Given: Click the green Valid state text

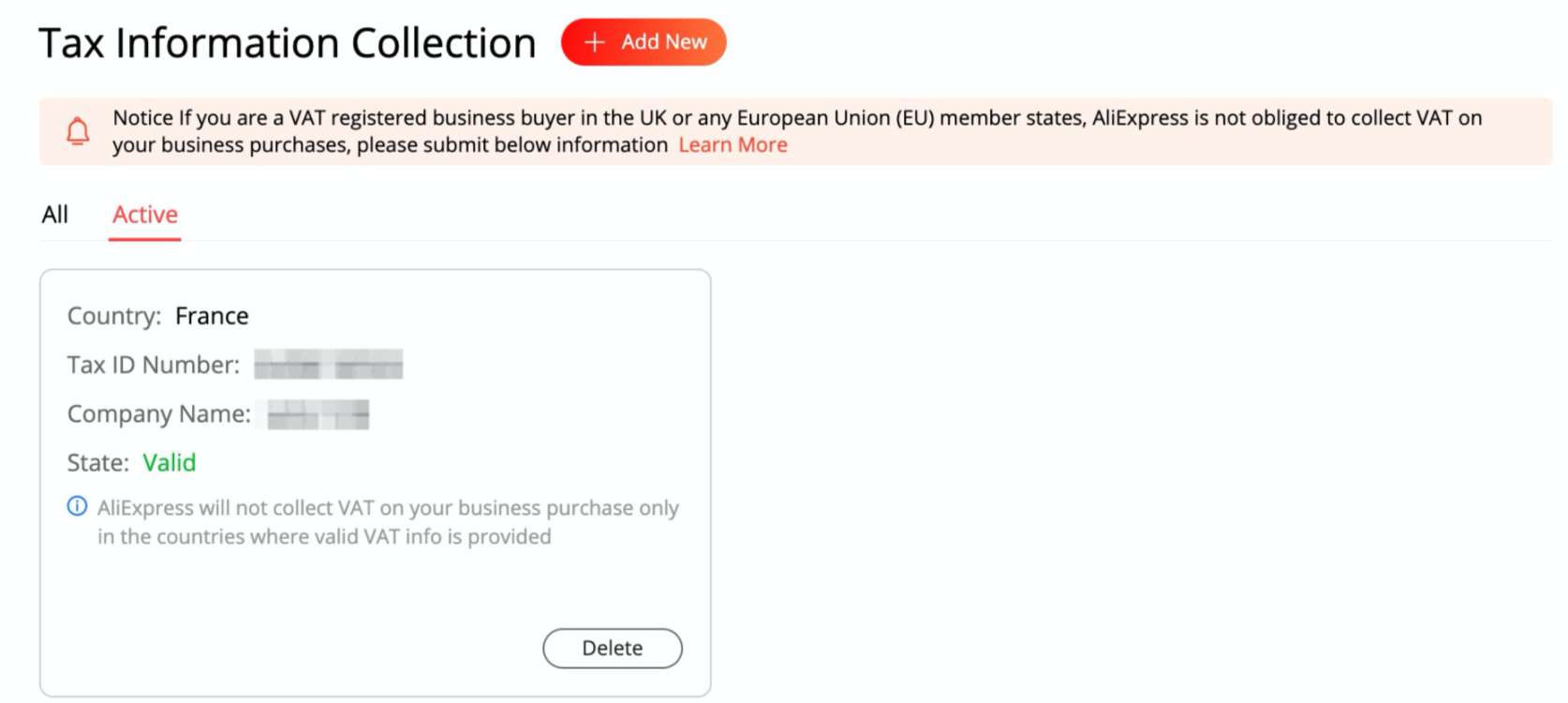Looking at the screenshot, I should pyautogui.click(x=170, y=463).
